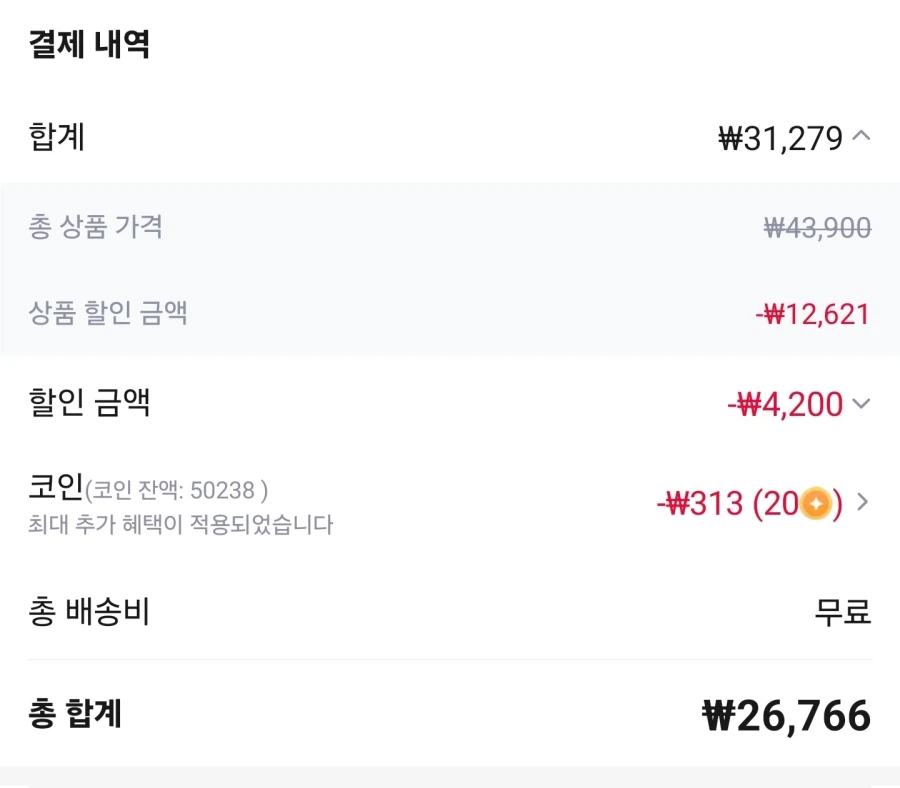Click the -₩313 coin deduction amount
Image resolution: width=900 pixels, height=788 pixels.
tap(700, 503)
